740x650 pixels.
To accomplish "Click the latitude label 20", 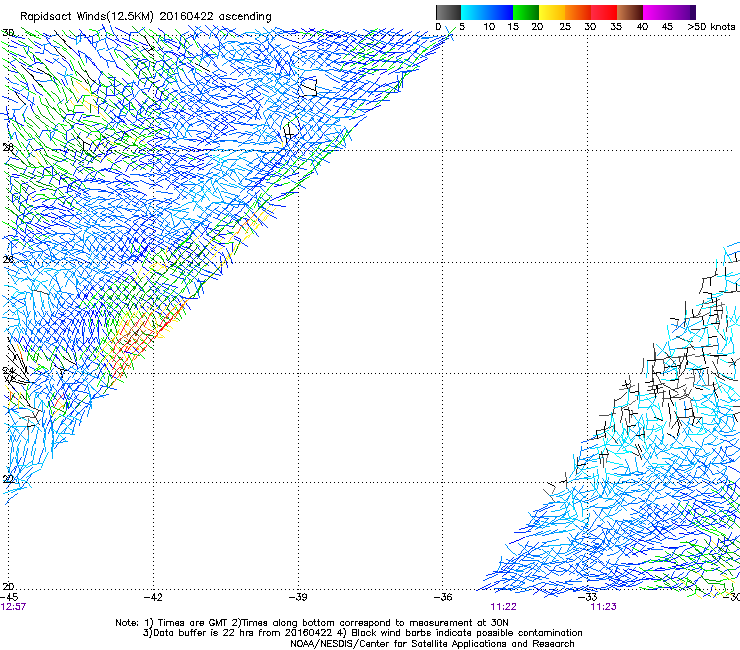I will 8,587.
